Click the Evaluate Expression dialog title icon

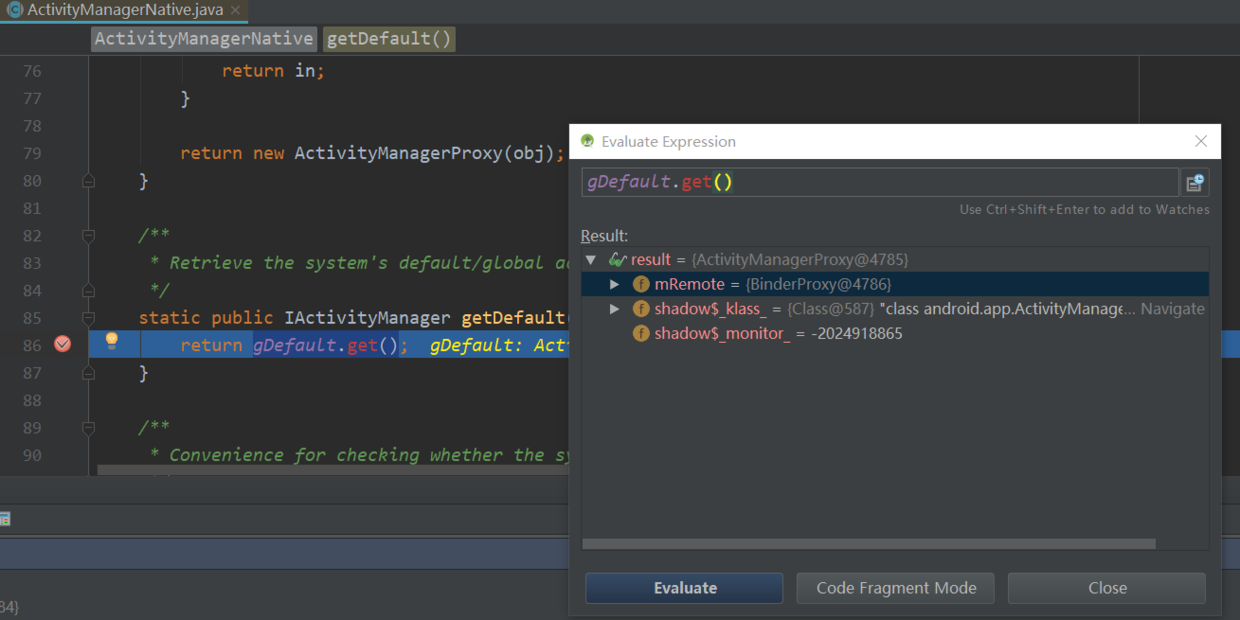587,142
